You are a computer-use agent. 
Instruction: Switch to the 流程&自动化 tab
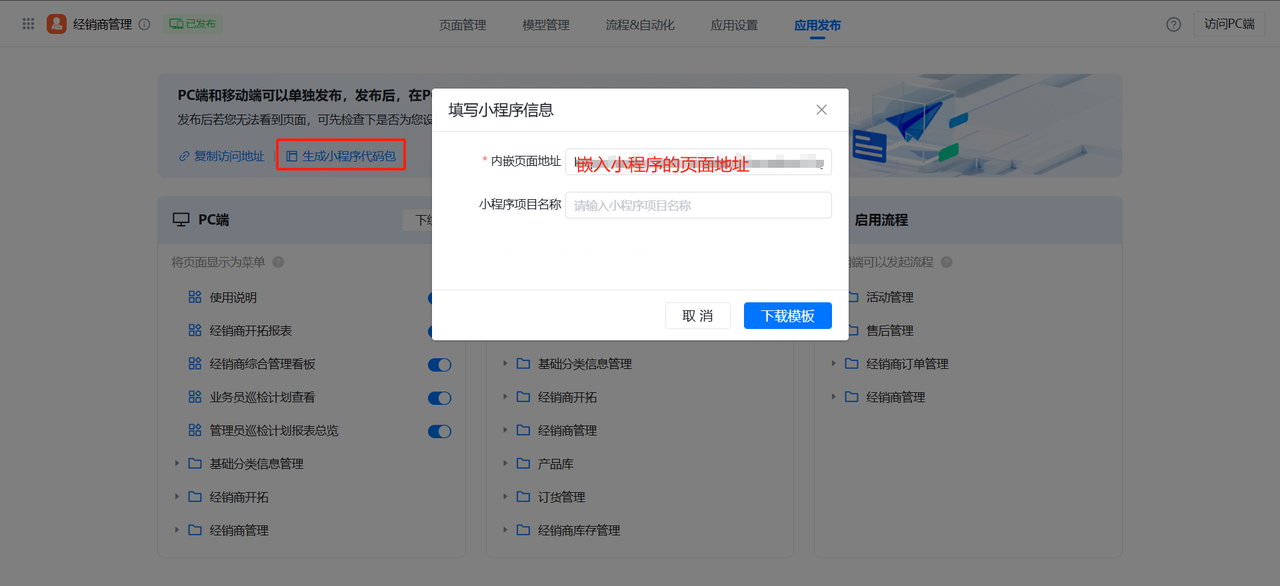coord(639,25)
